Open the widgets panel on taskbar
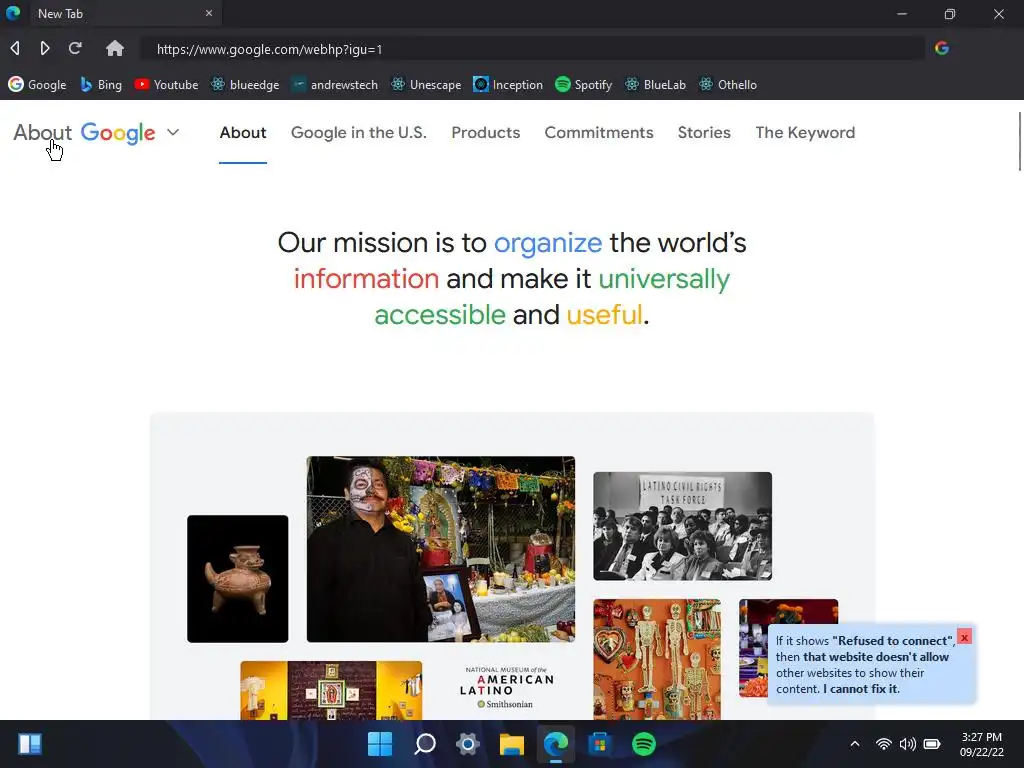1024x768 pixels. tap(30, 744)
